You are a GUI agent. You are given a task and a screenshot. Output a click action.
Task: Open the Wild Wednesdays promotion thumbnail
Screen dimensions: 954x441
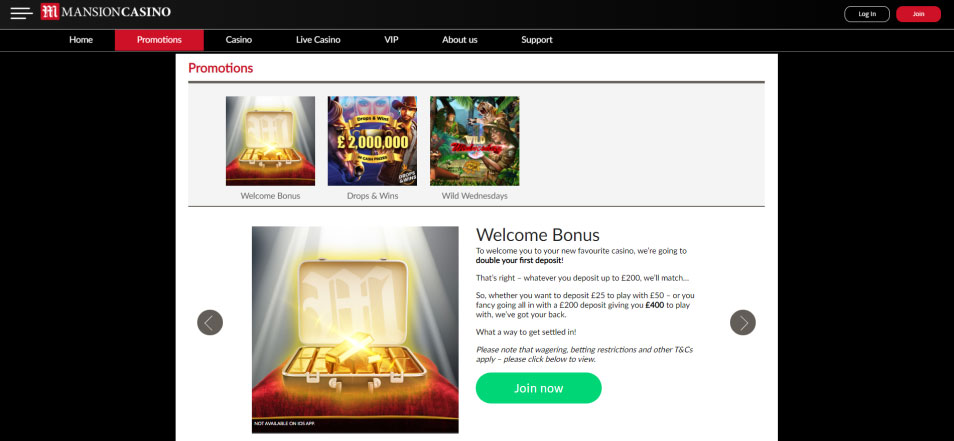coord(475,141)
